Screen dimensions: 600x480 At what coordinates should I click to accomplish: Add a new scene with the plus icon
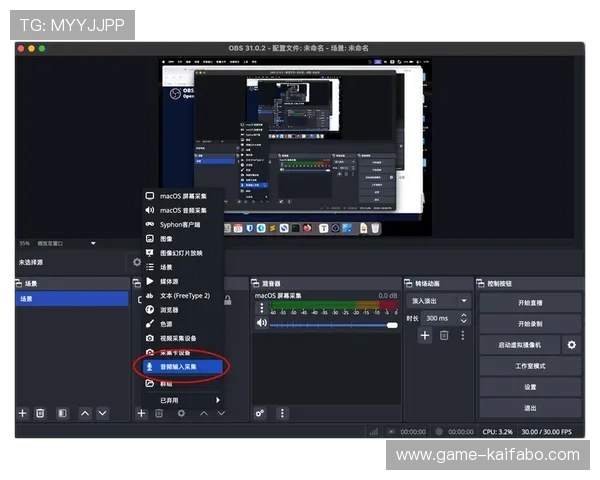(x=22, y=413)
